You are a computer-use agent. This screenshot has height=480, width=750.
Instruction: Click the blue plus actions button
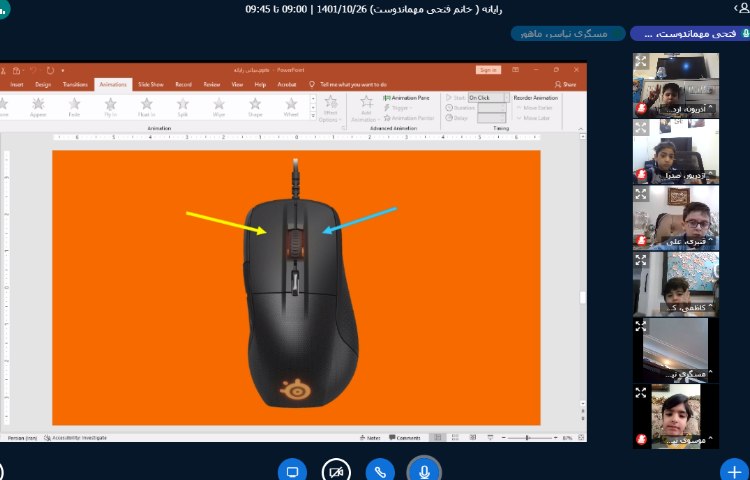pyautogui.click(x=734, y=469)
